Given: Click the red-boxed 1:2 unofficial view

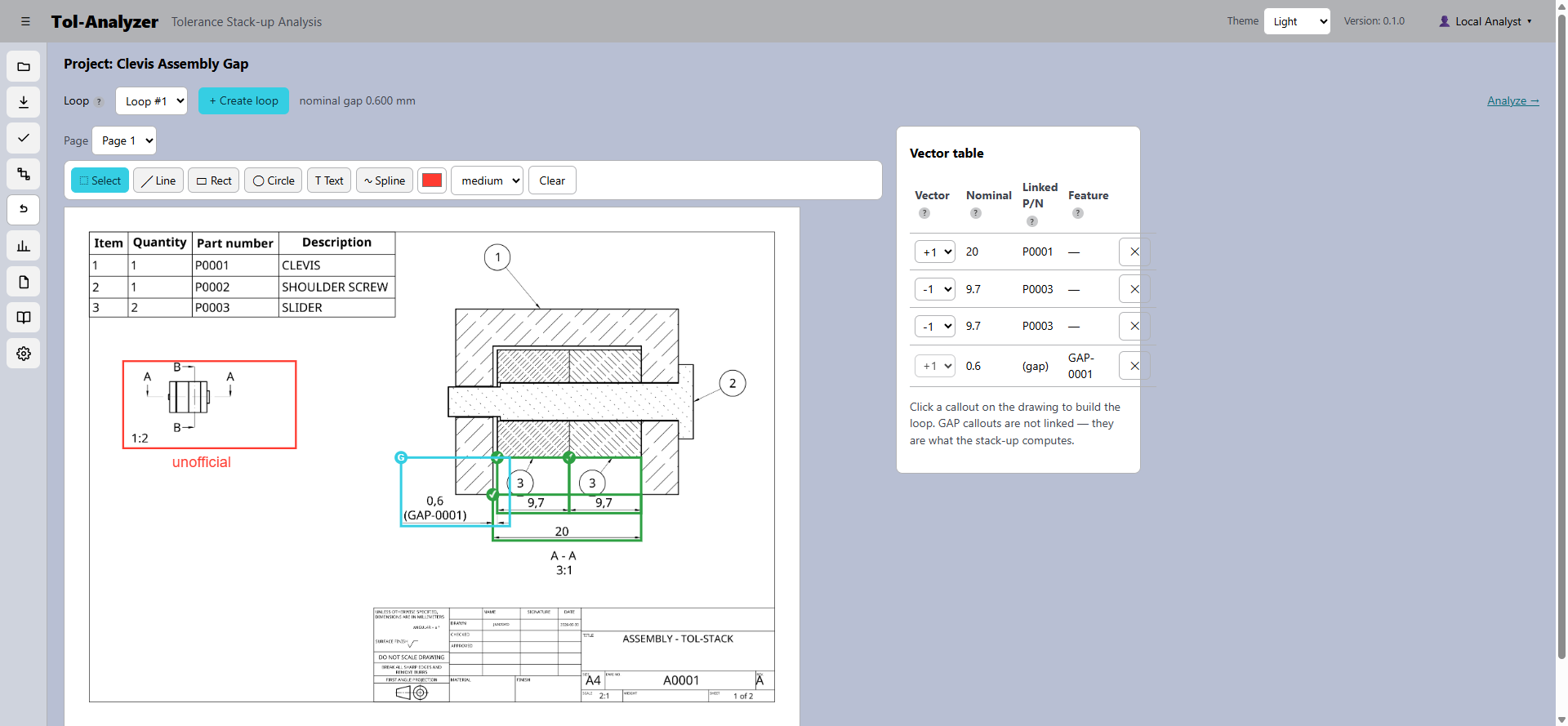Looking at the screenshot, I should click(210, 404).
